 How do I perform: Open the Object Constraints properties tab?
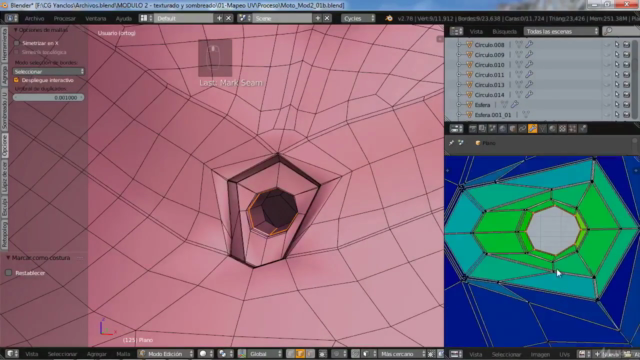522,129
